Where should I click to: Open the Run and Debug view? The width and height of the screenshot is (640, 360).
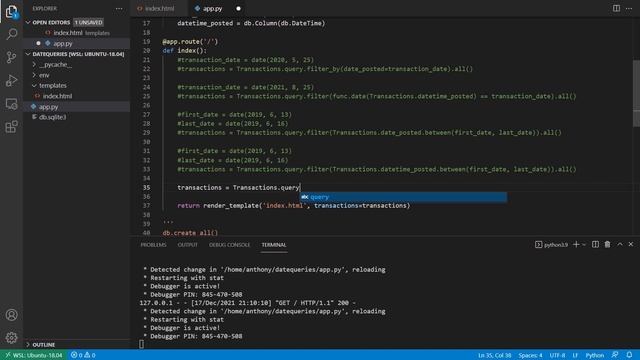(11, 80)
